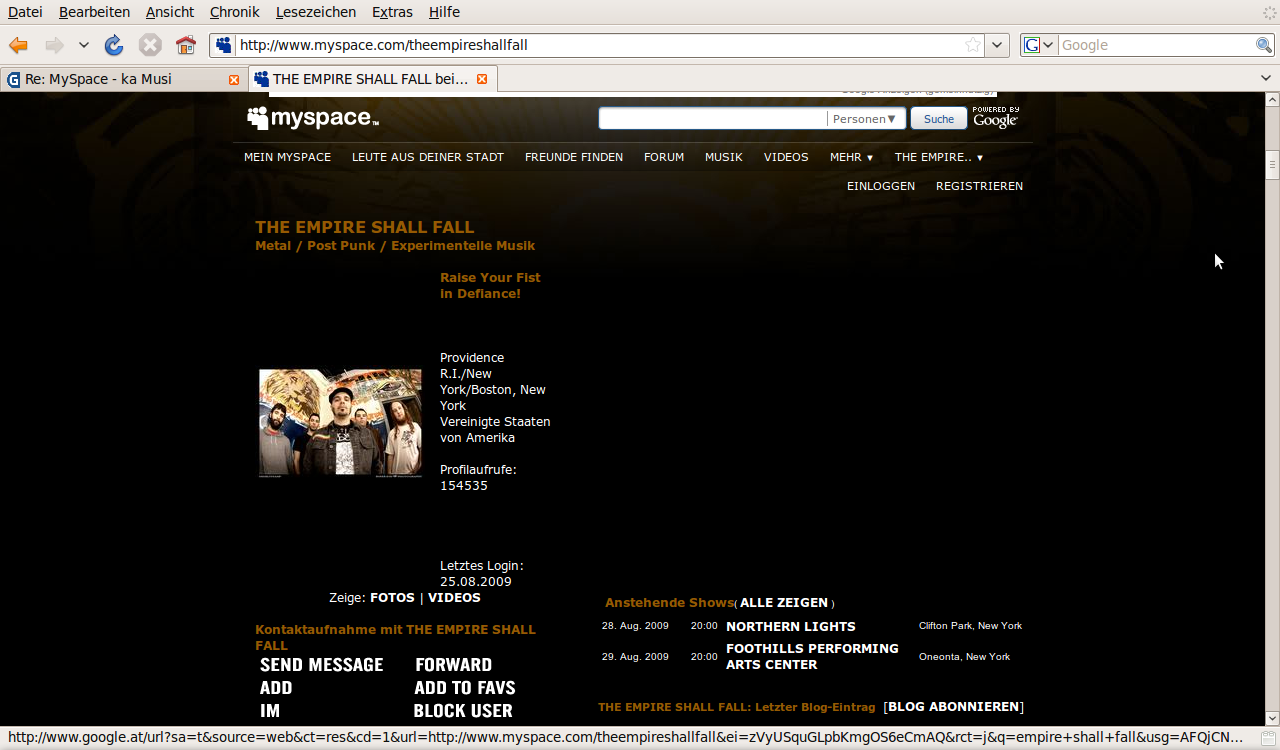
Task: Open the Bearbeiten menu
Action: [94, 12]
